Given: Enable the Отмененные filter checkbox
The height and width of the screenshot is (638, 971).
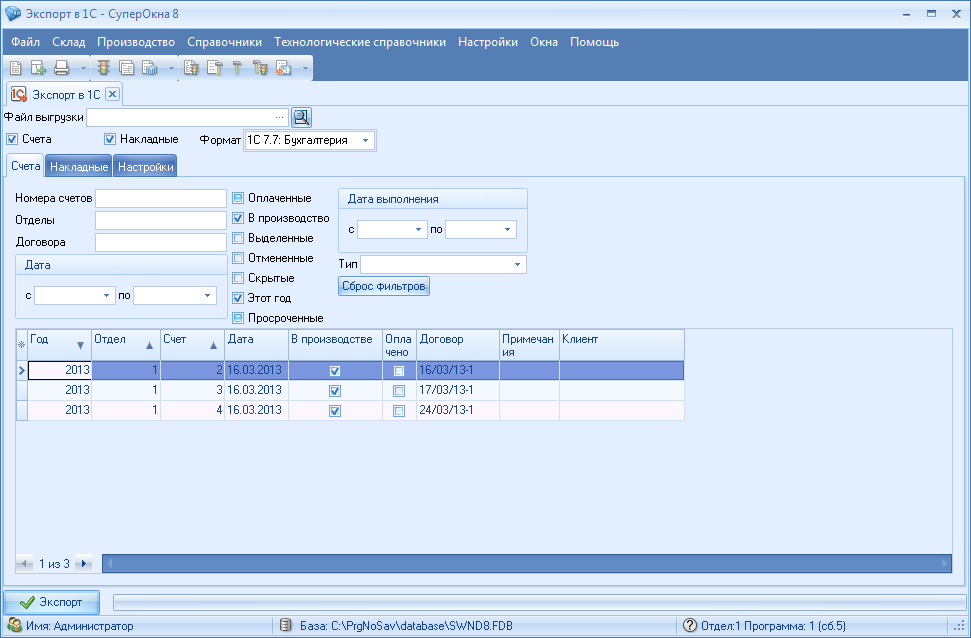Looking at the screenshot, I should tap(238, 258).
